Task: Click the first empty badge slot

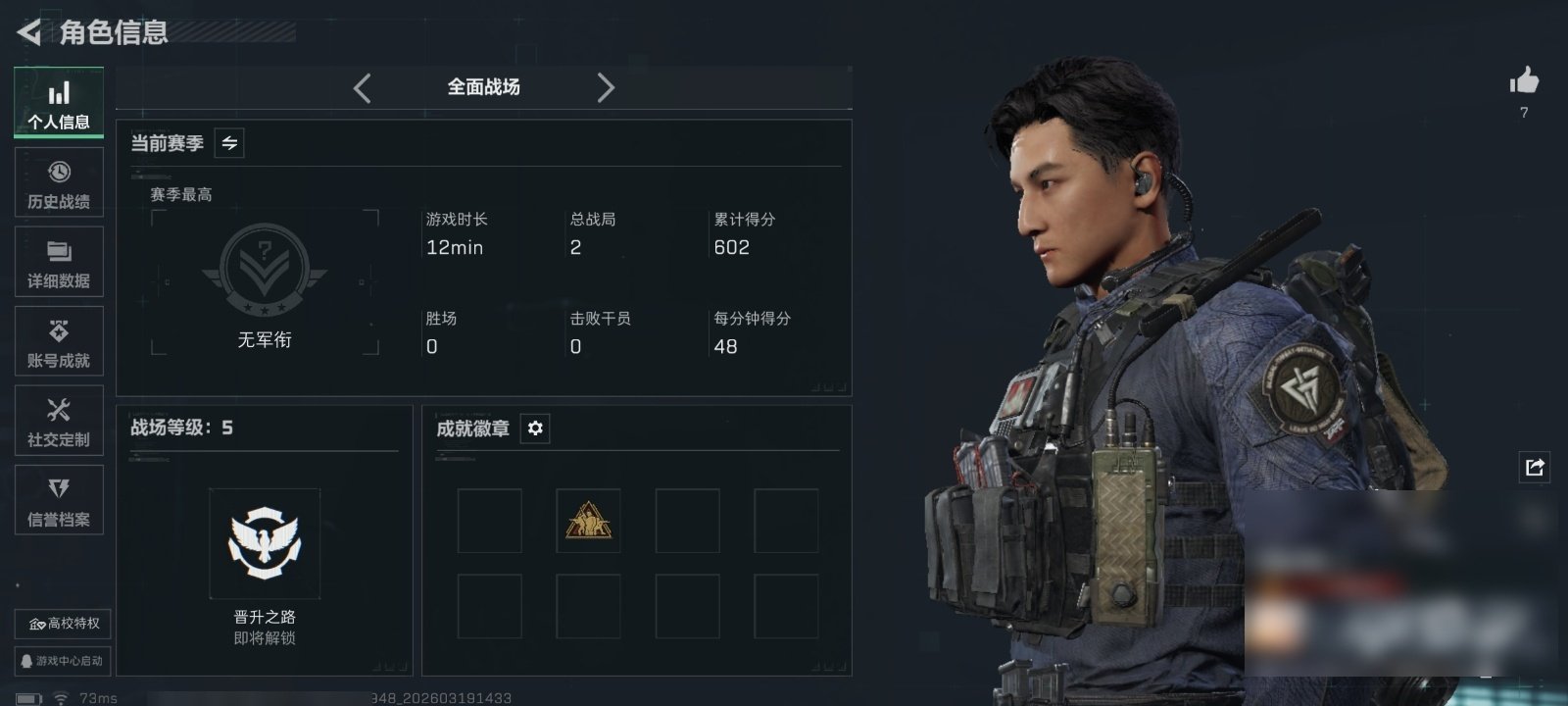Action: [490, 521]
